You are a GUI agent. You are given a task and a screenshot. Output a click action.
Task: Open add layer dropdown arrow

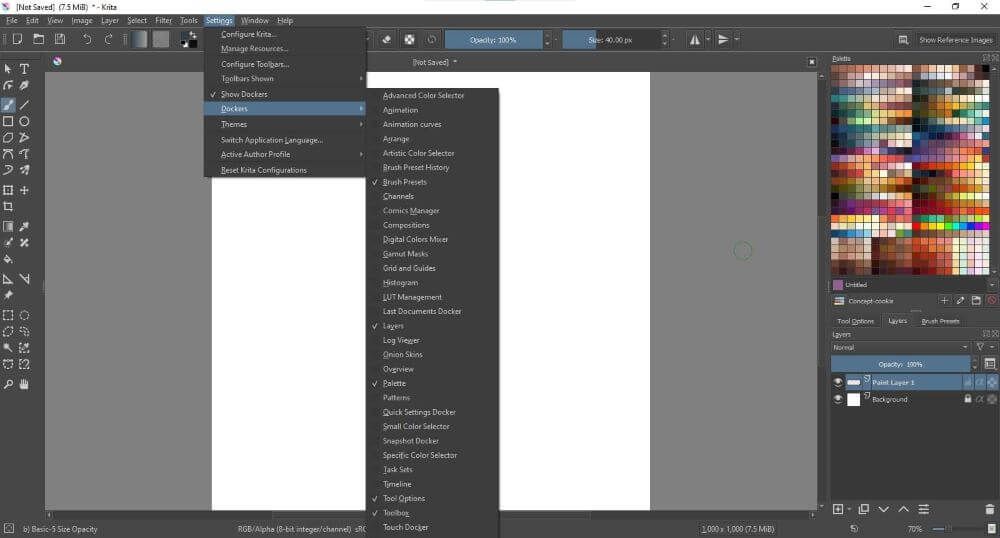pos(851,509)
